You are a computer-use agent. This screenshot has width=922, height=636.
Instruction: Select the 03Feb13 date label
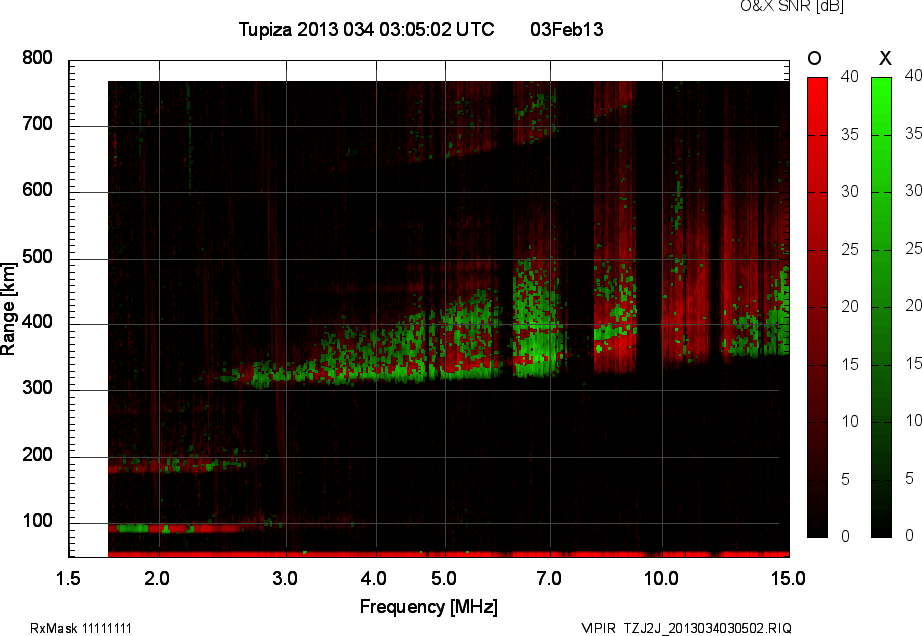(566, 30)
